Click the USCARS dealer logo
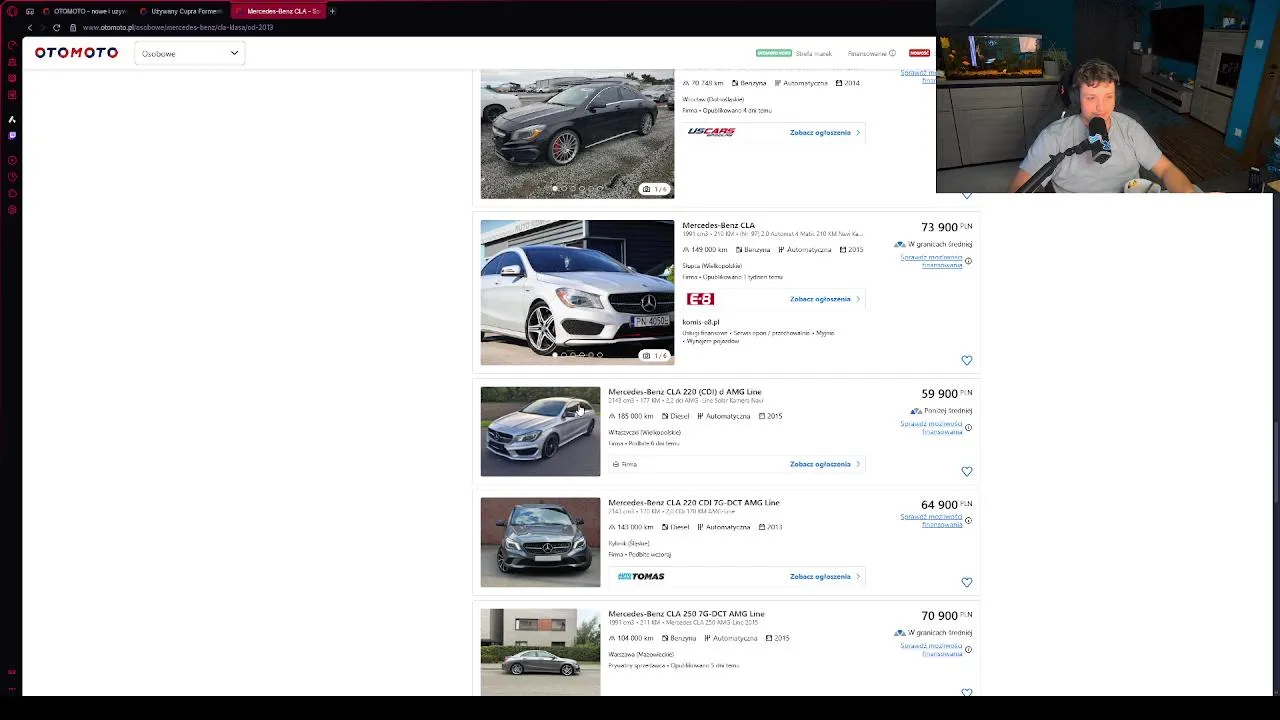1280x720 pixels. [711, 132]
